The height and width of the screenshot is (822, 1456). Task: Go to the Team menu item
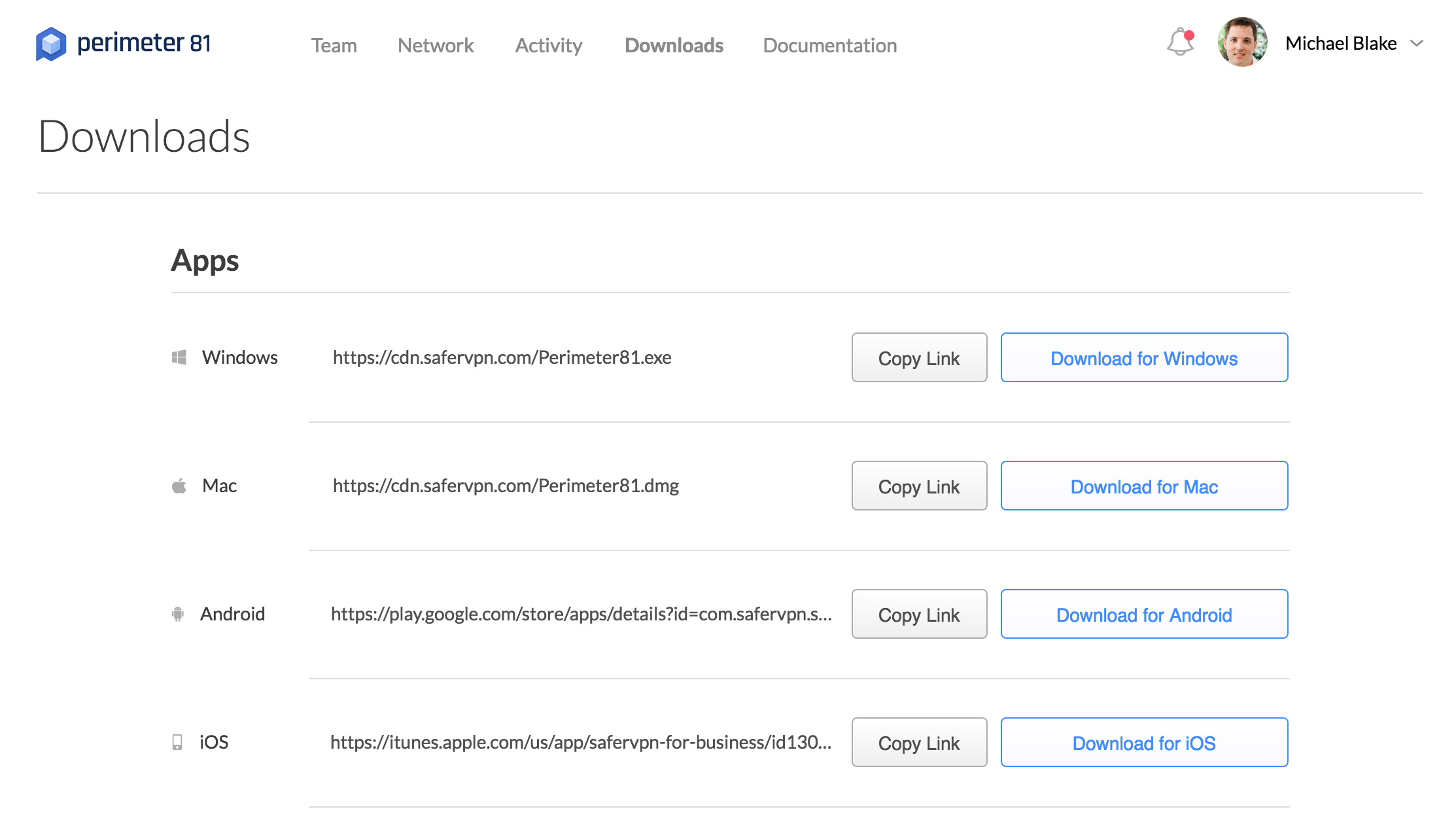coord(334,45)
